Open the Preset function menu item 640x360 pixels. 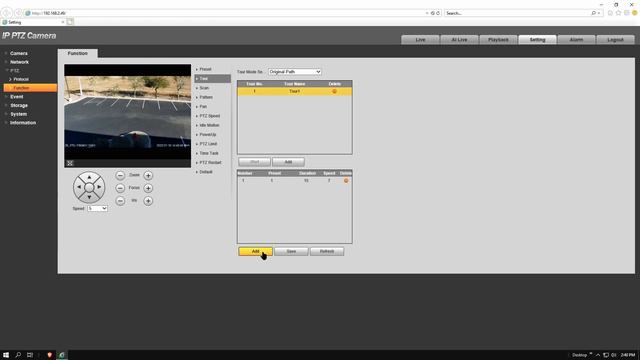coord(205,69)
